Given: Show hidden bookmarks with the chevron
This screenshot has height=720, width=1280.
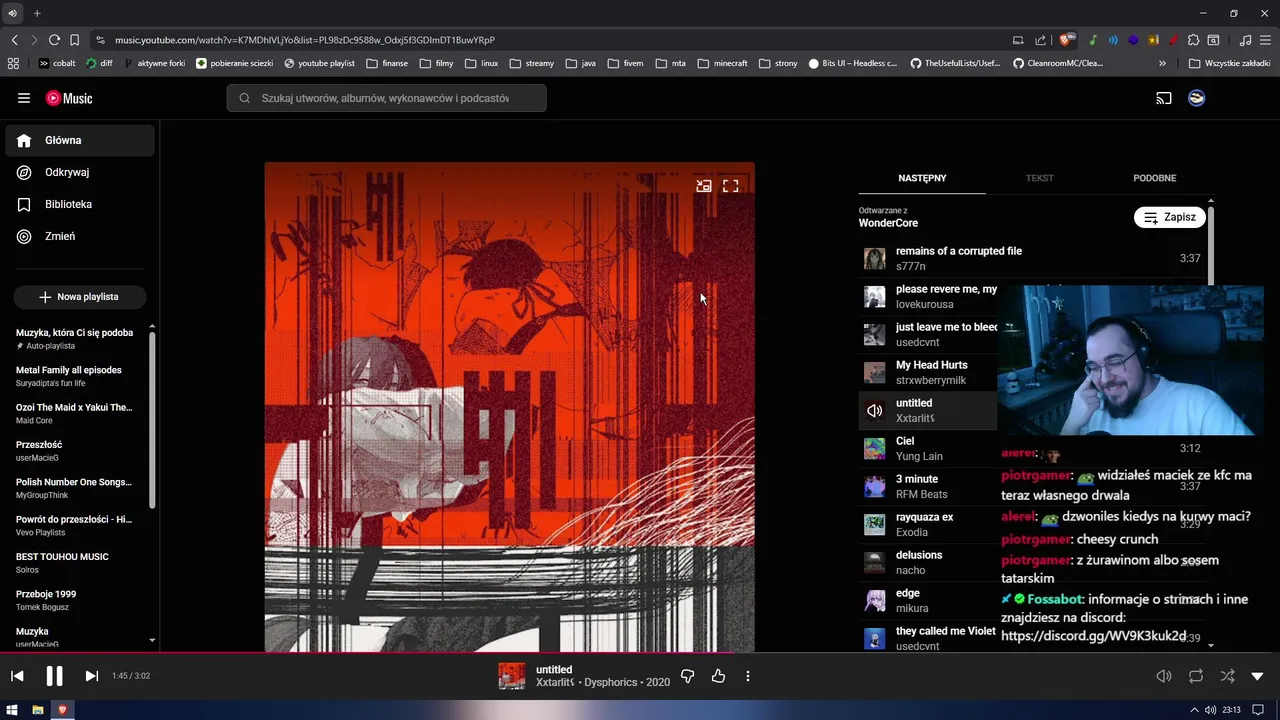Looking at the screenshot, I should [1162, 63].
